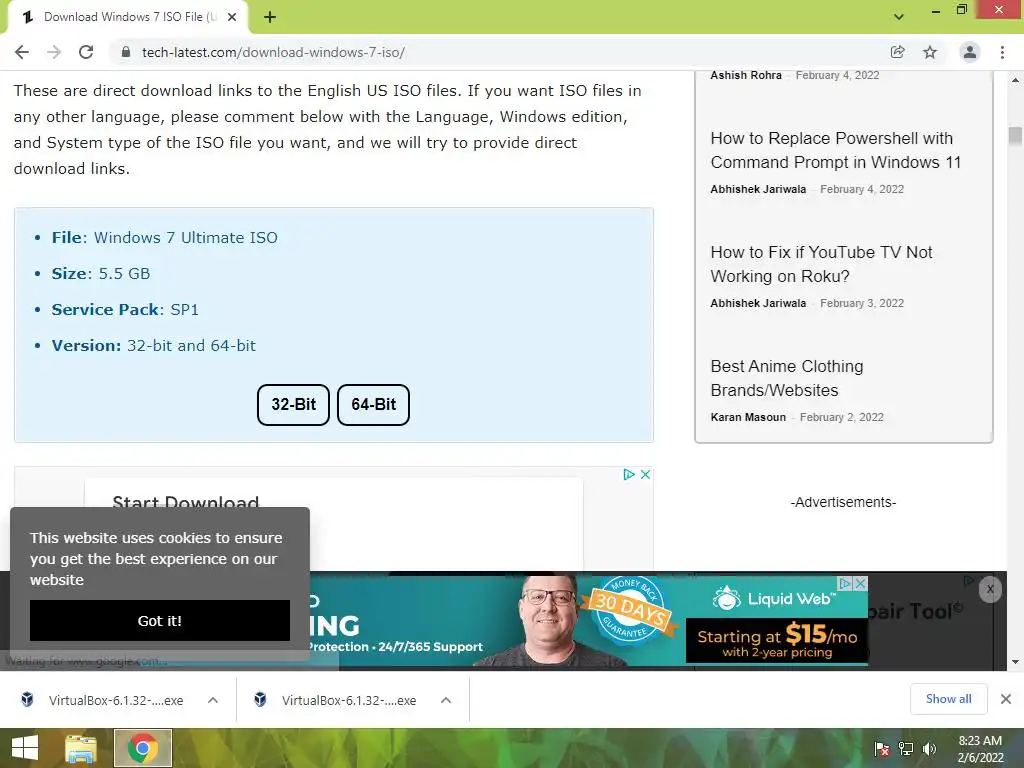The image size is (1024, 768).
Task: Share this page icon in address bar
Action: tap(897, 52)
